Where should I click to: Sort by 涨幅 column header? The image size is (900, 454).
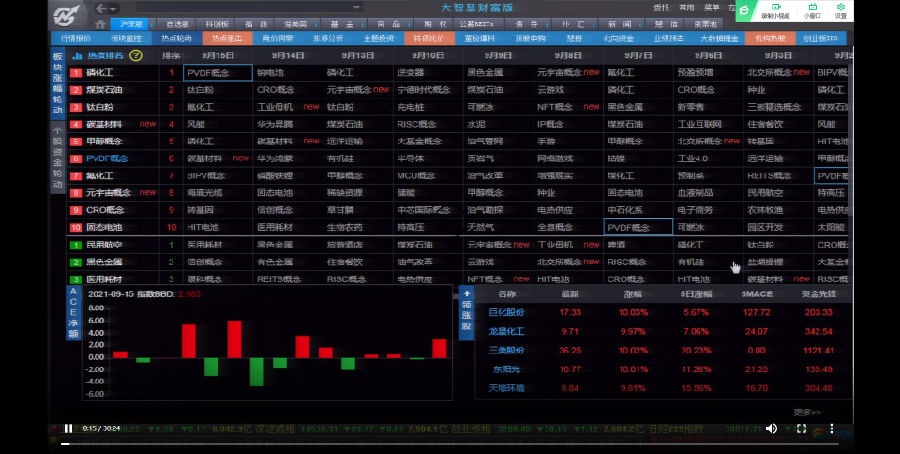pos(633,294)
